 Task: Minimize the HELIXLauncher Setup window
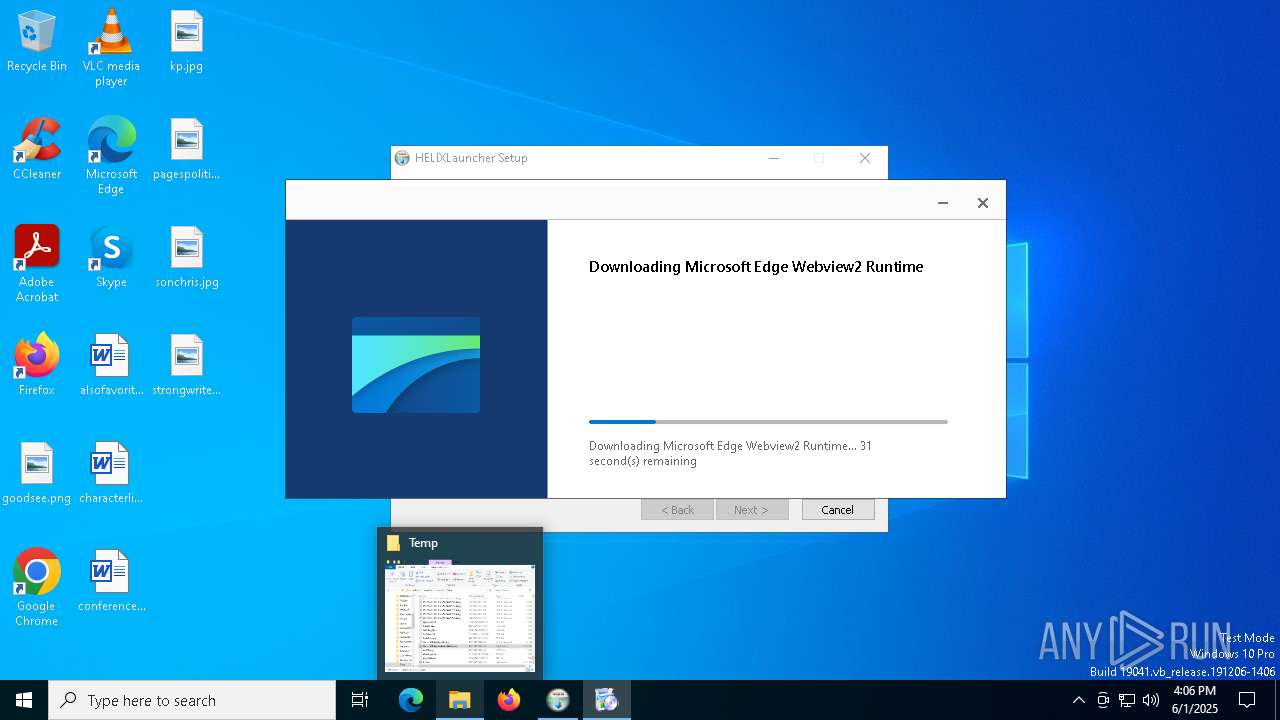pyautogui.click(x=773, y=158)
